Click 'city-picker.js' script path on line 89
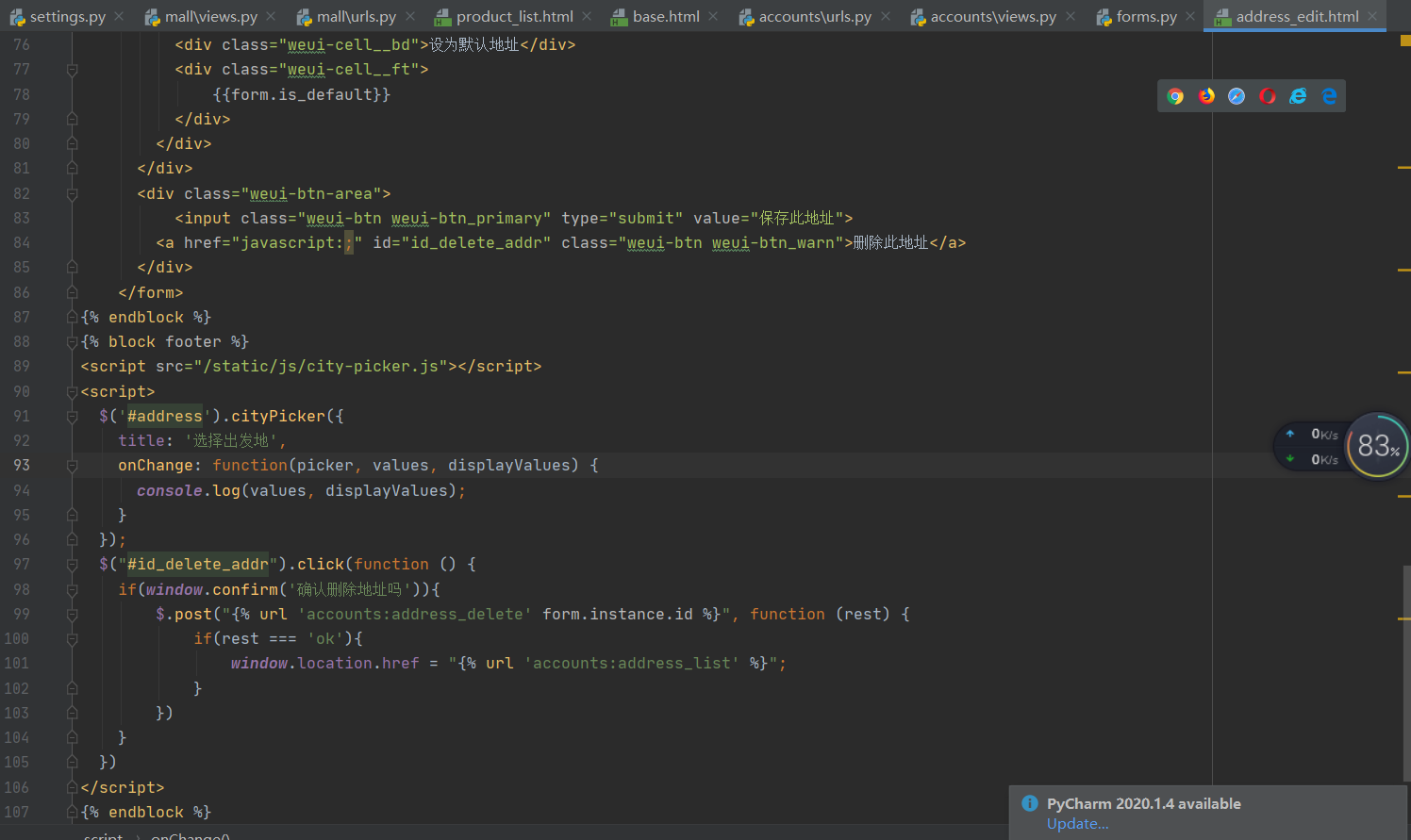The height and width of the screenshot is (840, 1411). point(373,366)
